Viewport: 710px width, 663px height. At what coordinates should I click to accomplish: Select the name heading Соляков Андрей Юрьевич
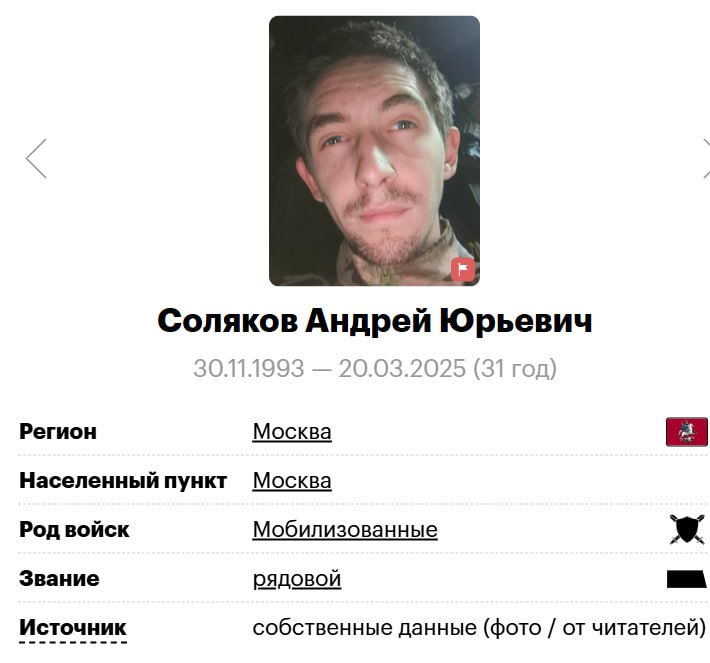[375, 321]
